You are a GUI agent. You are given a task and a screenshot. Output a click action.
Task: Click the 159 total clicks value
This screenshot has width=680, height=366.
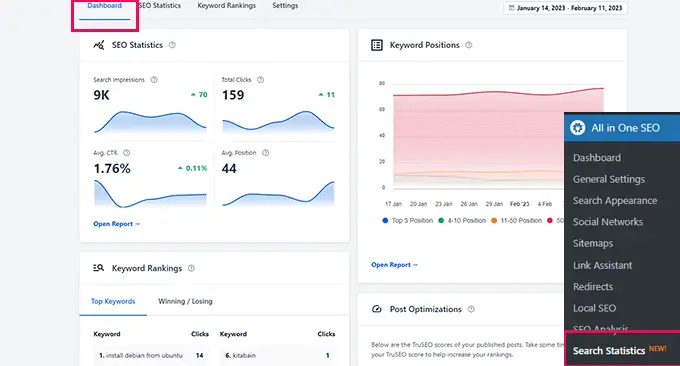coord(233,95)
